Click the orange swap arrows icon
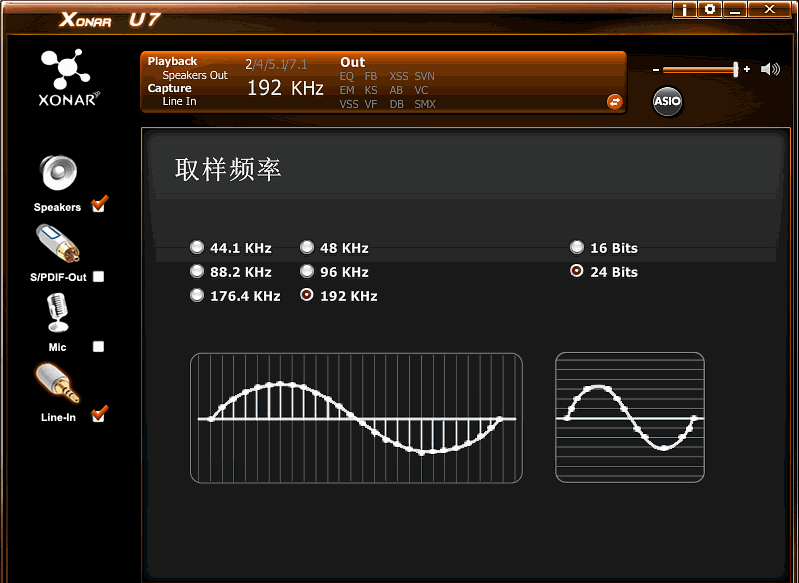Viewport: 799px width, 583px height. 615,102
